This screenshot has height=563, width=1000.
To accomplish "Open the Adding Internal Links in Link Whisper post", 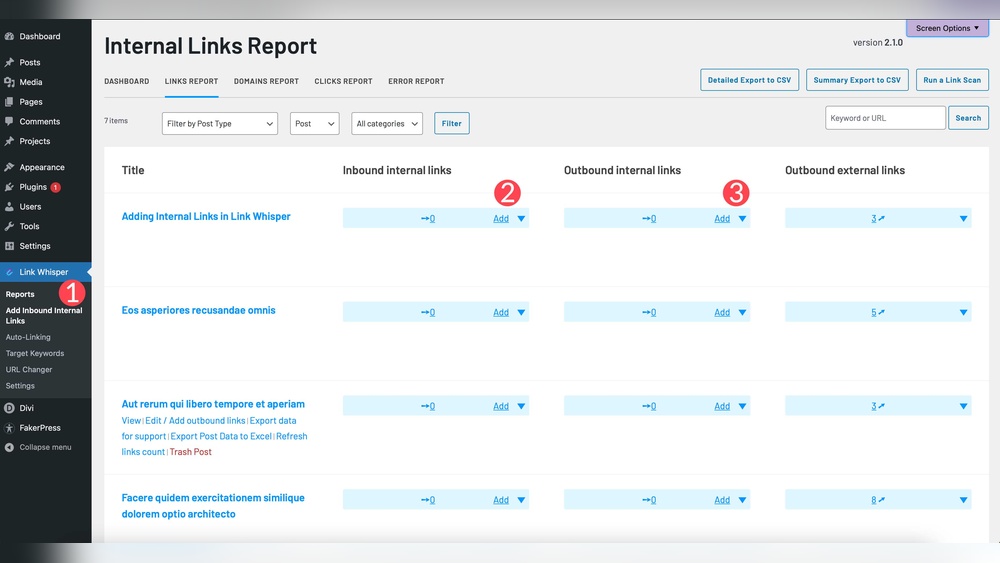I will click(x=206, y=217).
